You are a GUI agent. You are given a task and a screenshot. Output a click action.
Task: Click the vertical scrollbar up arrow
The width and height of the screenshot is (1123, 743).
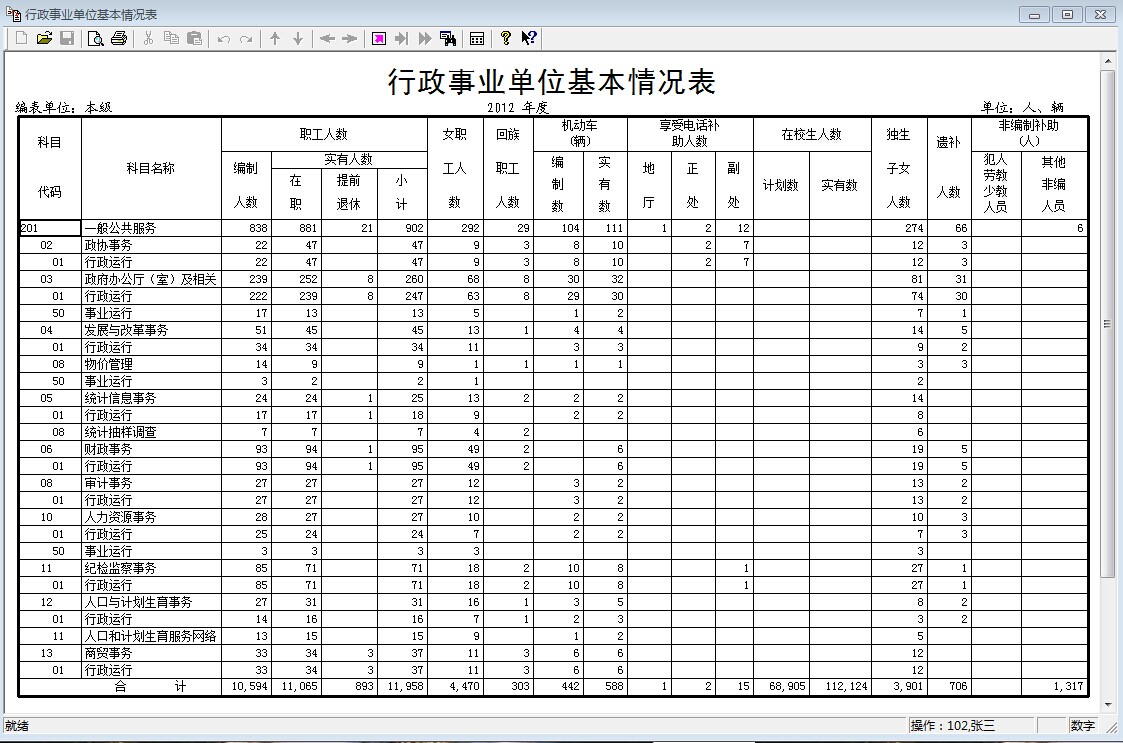[x=1107, y=62]
